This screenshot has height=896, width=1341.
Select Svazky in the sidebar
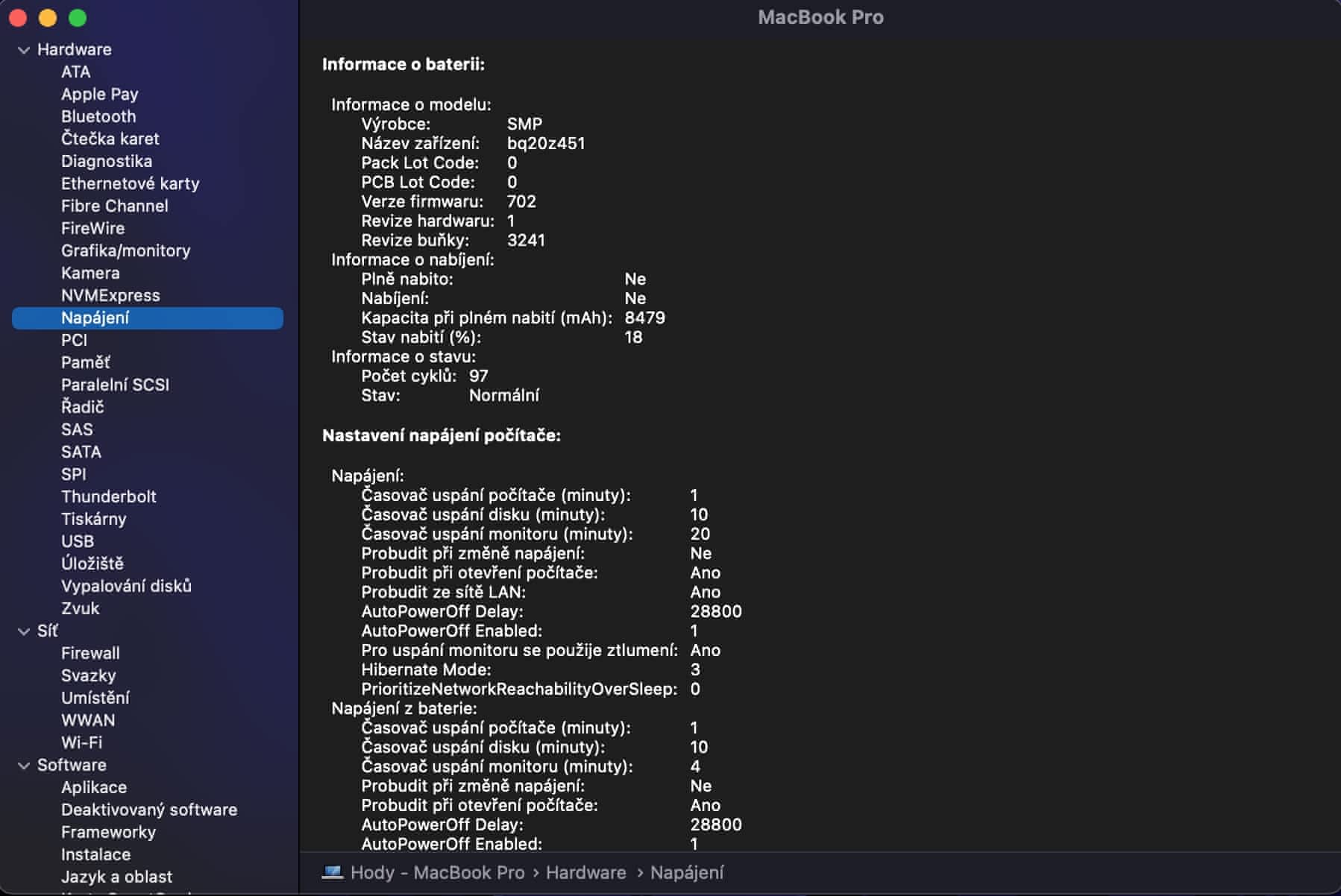pyautogui.click(x=89, y=675)
